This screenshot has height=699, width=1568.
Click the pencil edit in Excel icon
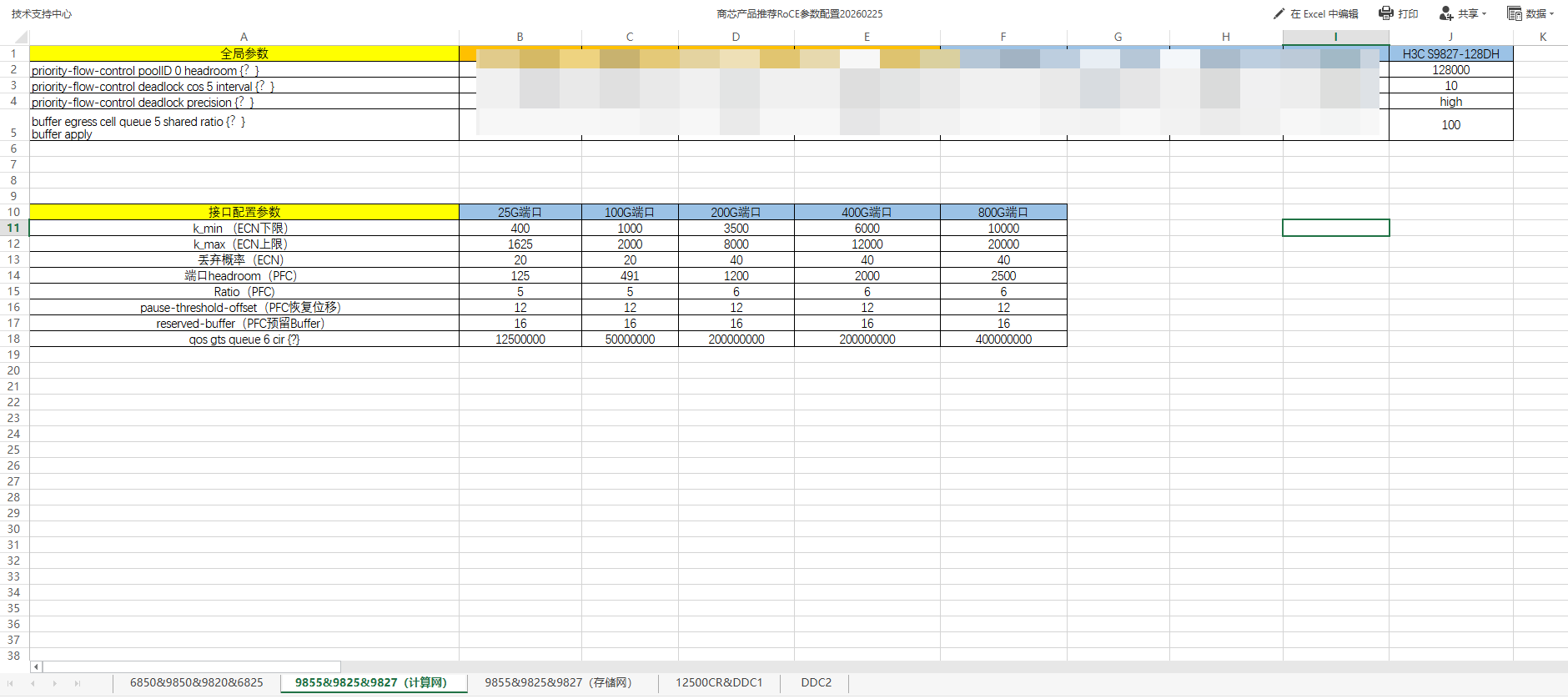tap(1279, 13)
